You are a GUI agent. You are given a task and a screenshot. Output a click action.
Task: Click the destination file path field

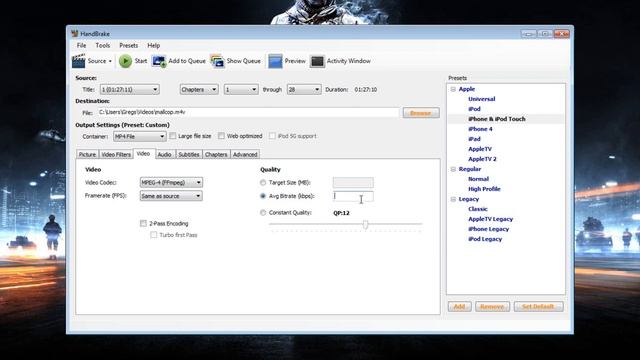tap(248, 112)
